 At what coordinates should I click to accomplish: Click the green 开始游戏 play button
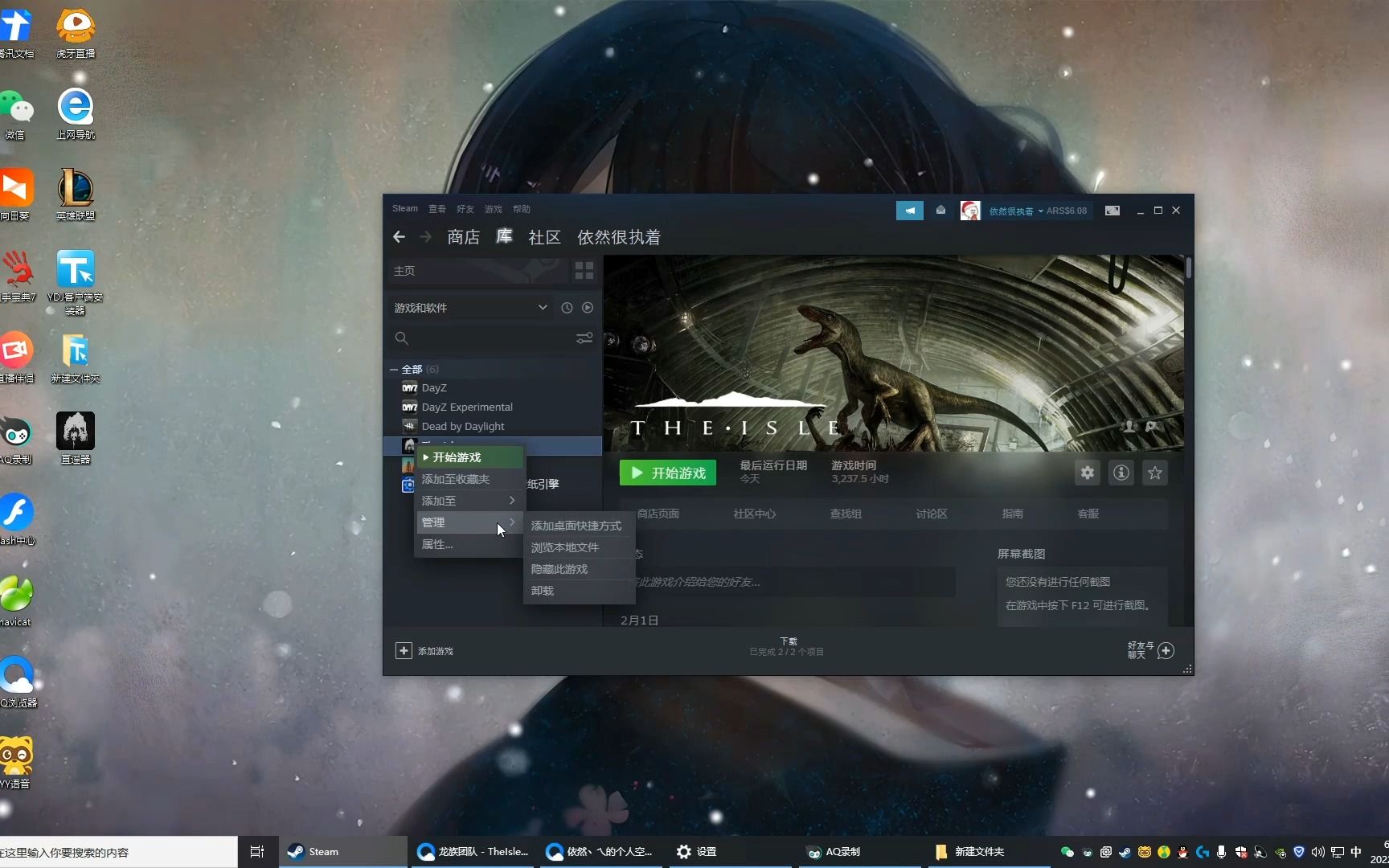(x=668, y=473)
